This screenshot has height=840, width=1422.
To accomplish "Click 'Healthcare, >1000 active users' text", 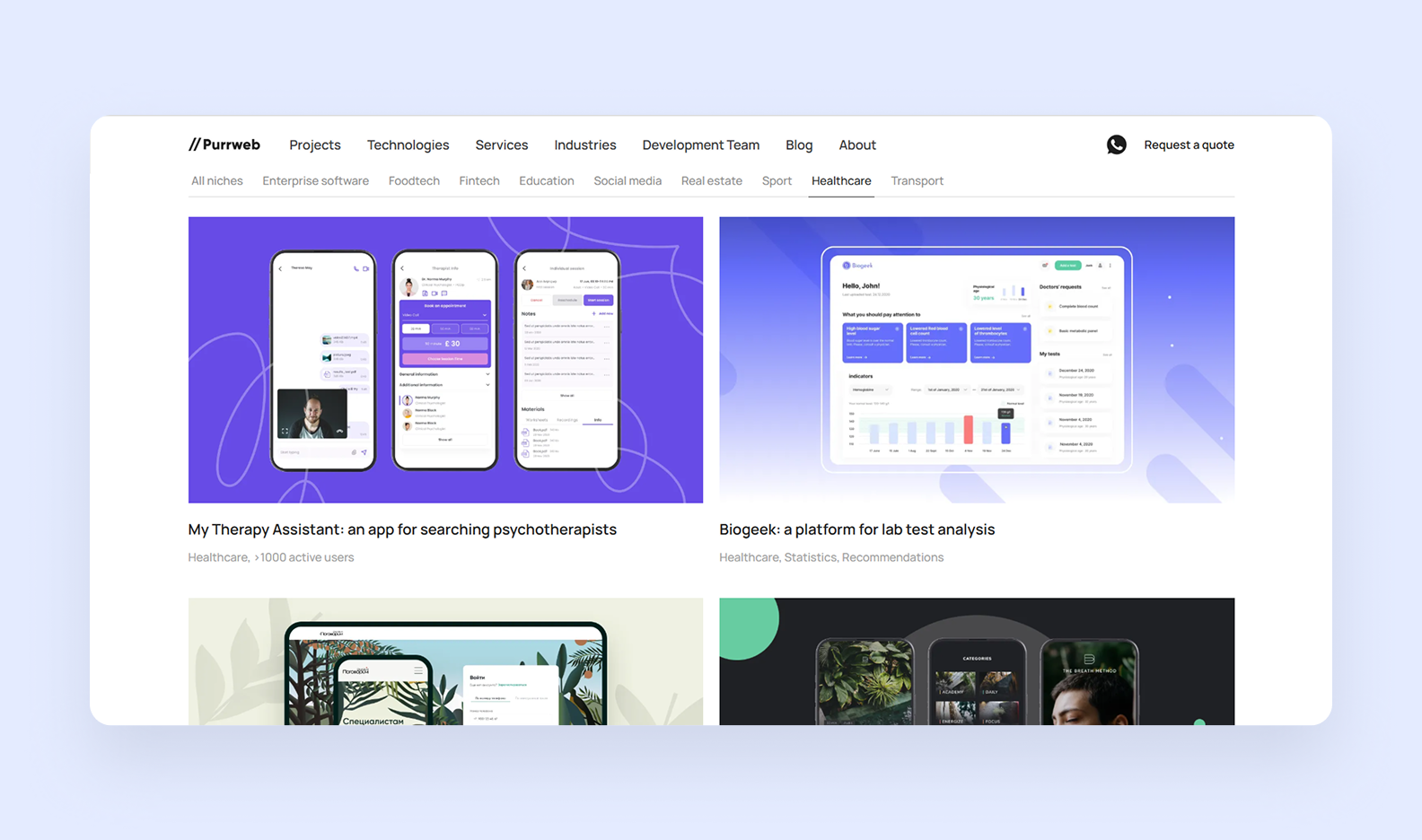I will [x=271, y=557].
